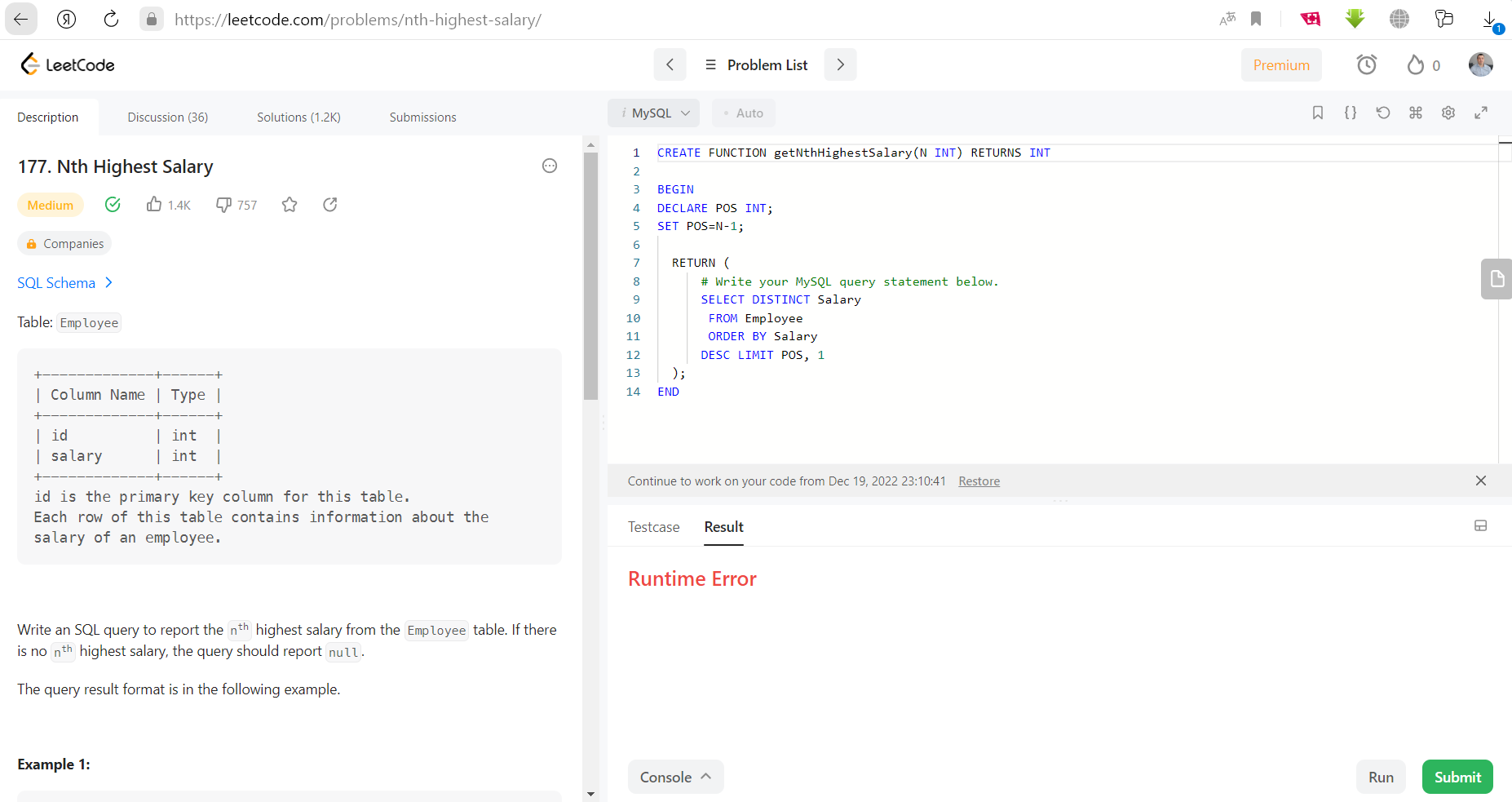Viewport: 1512px width, 802px height.
Task: Submit the solution
Action: (1457, 778)
